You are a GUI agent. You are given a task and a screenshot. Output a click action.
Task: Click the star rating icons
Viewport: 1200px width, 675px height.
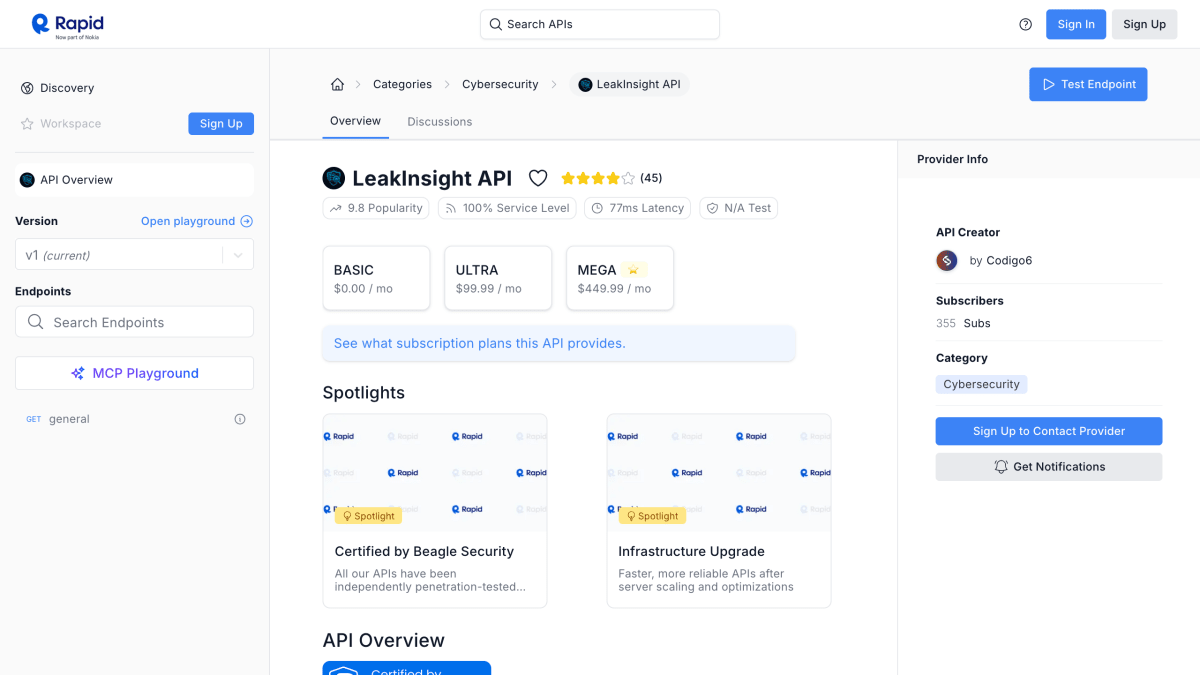597,178
